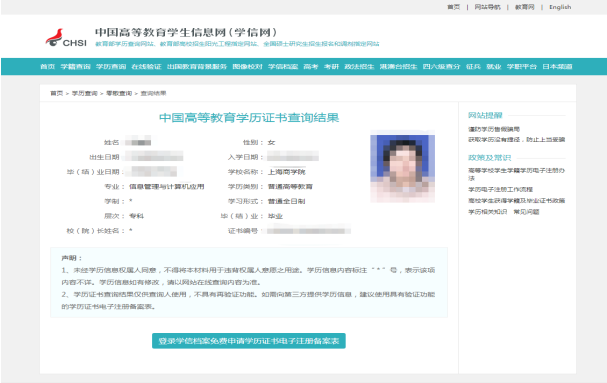Click the 教育网 top link
The width and height of the screenshot is (607, 383).
coord(525,7)
